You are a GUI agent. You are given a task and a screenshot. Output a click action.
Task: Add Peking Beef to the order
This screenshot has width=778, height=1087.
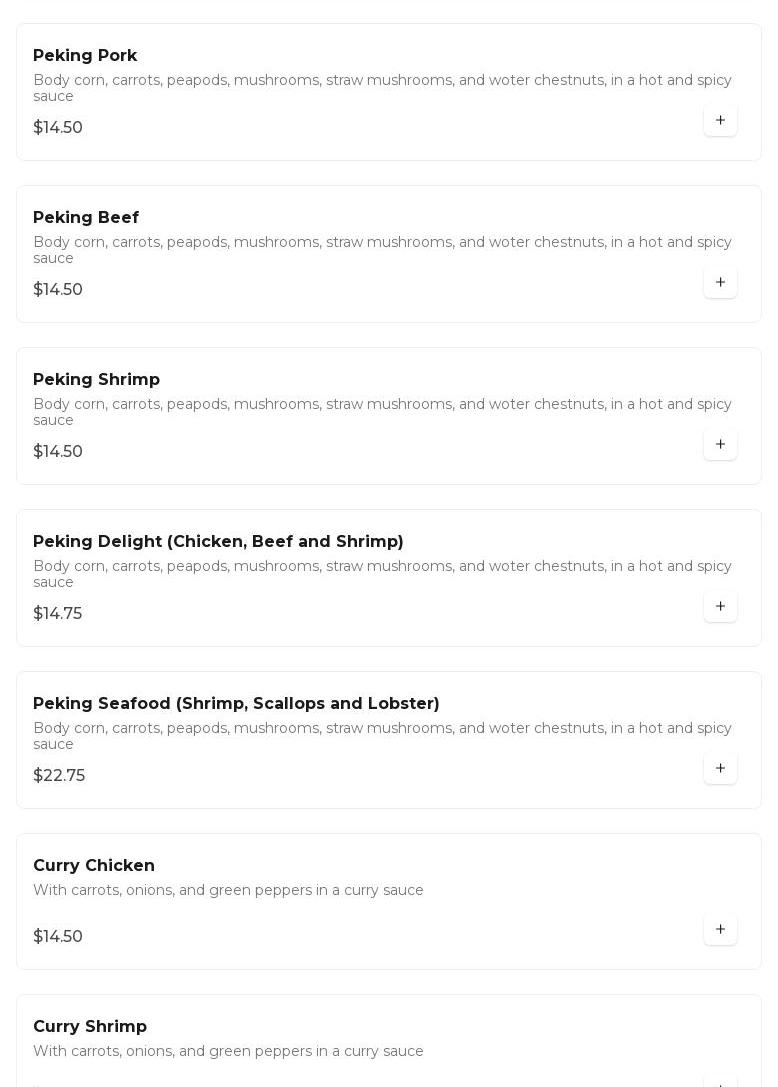click(720, 282)
